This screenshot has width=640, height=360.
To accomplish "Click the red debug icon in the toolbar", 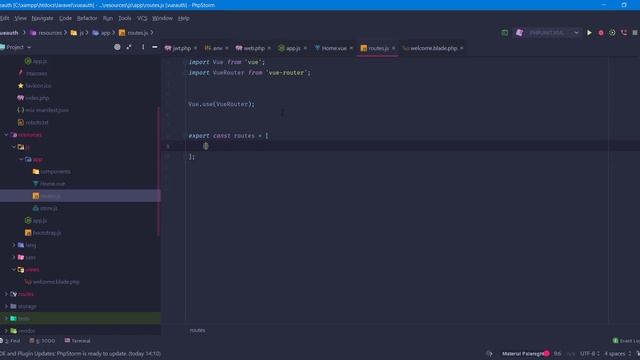I will (x=601, y=33).
